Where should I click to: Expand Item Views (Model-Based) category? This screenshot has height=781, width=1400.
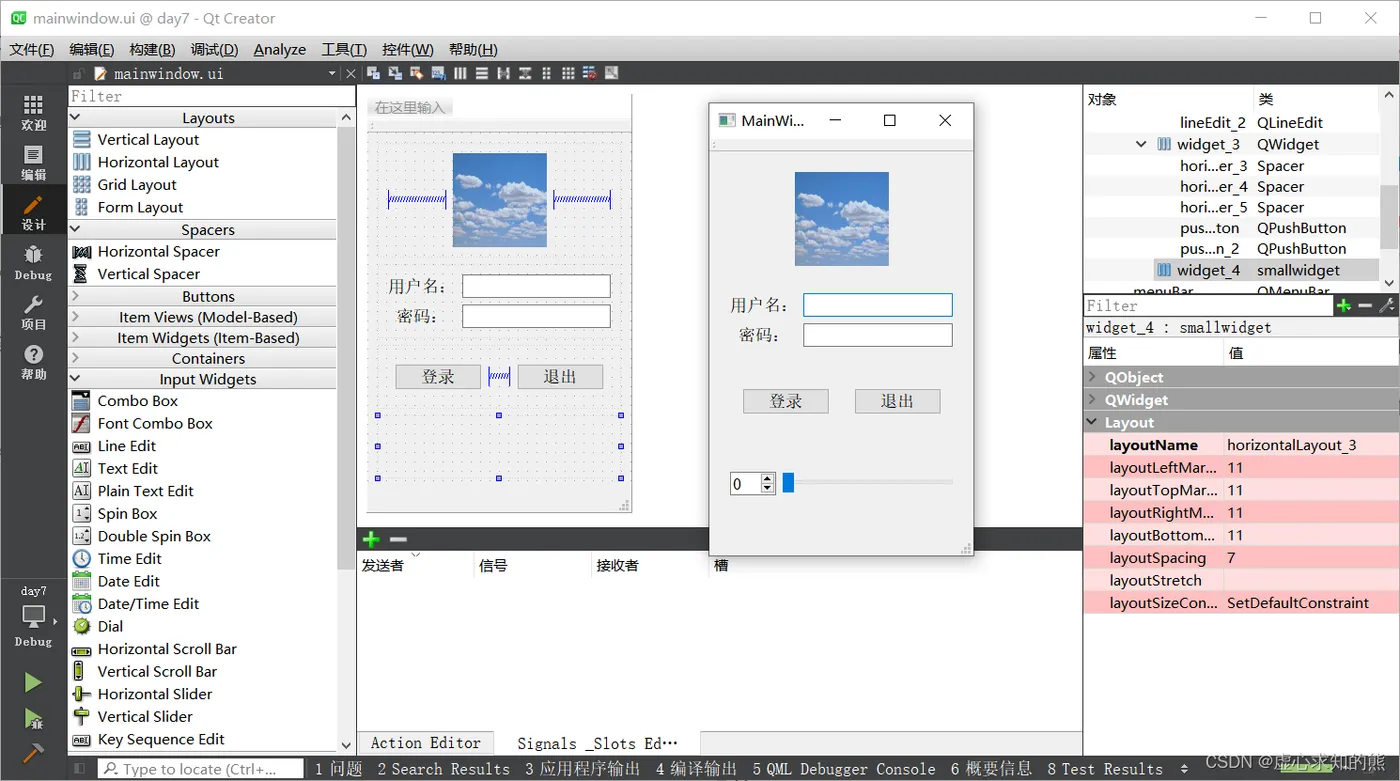point(76,317)
